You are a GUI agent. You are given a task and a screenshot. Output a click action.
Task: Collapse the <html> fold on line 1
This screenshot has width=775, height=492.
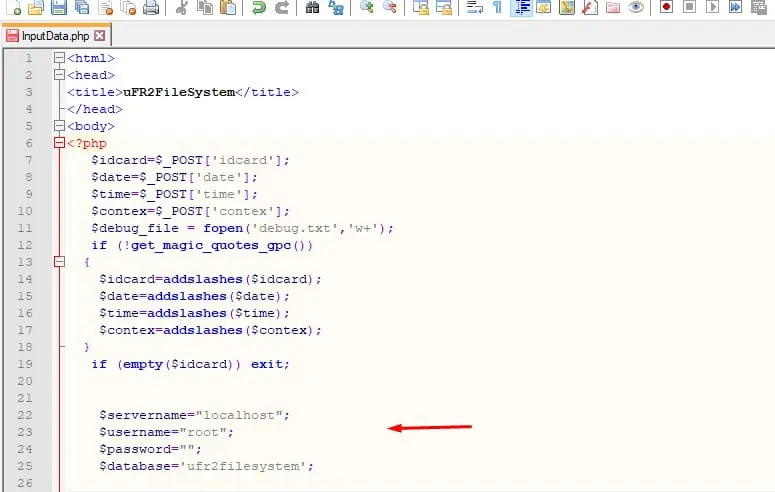59,58
